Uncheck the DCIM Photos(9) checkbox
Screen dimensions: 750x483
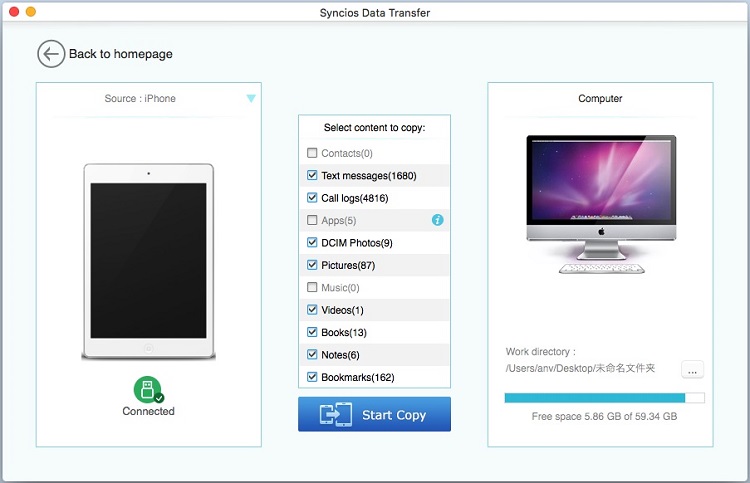(312, 242)
